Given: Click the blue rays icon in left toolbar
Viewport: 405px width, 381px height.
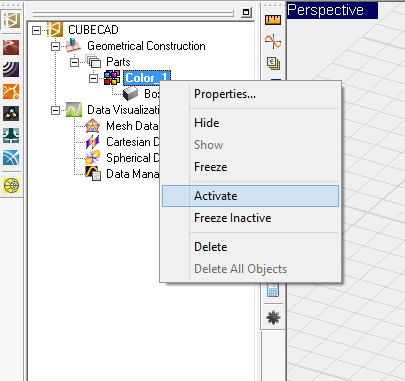Looking at the screenshot, I should pyautogui.click(x=11, y=158).
